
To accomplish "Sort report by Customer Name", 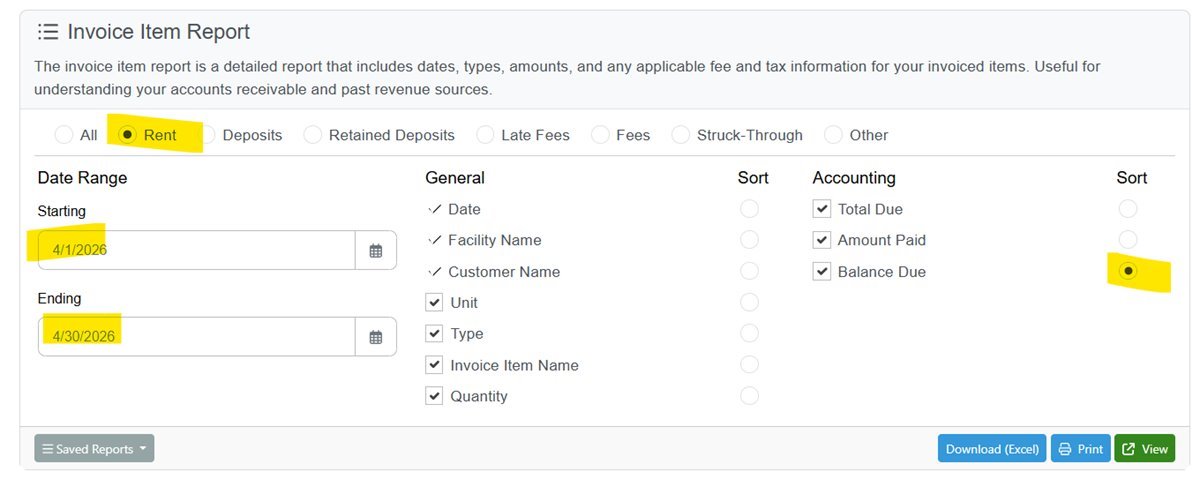I will (749, 271).
